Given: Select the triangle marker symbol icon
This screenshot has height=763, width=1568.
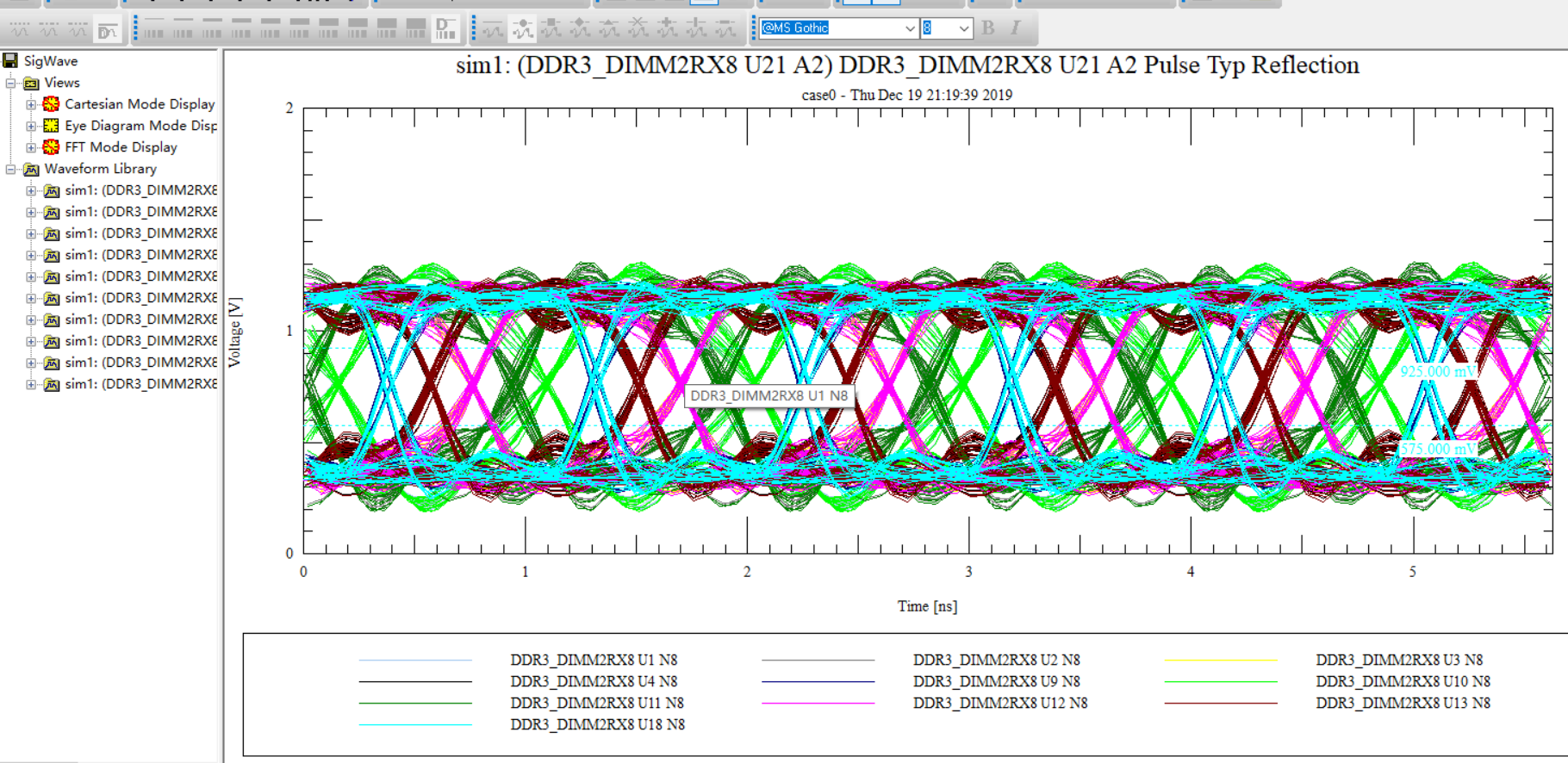Looking at the screenshot, I should click(x=609, y=29).
